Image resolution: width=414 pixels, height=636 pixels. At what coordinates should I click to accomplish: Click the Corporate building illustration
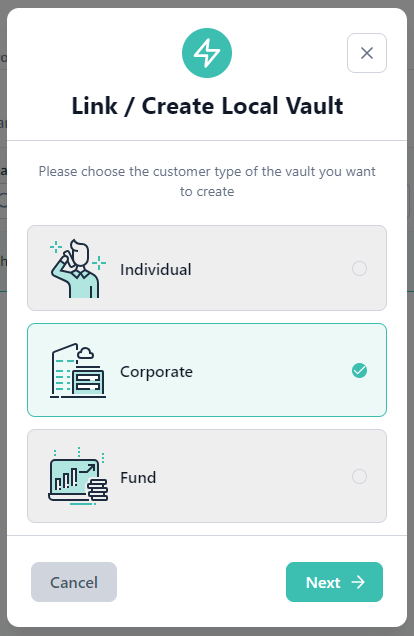78,371
